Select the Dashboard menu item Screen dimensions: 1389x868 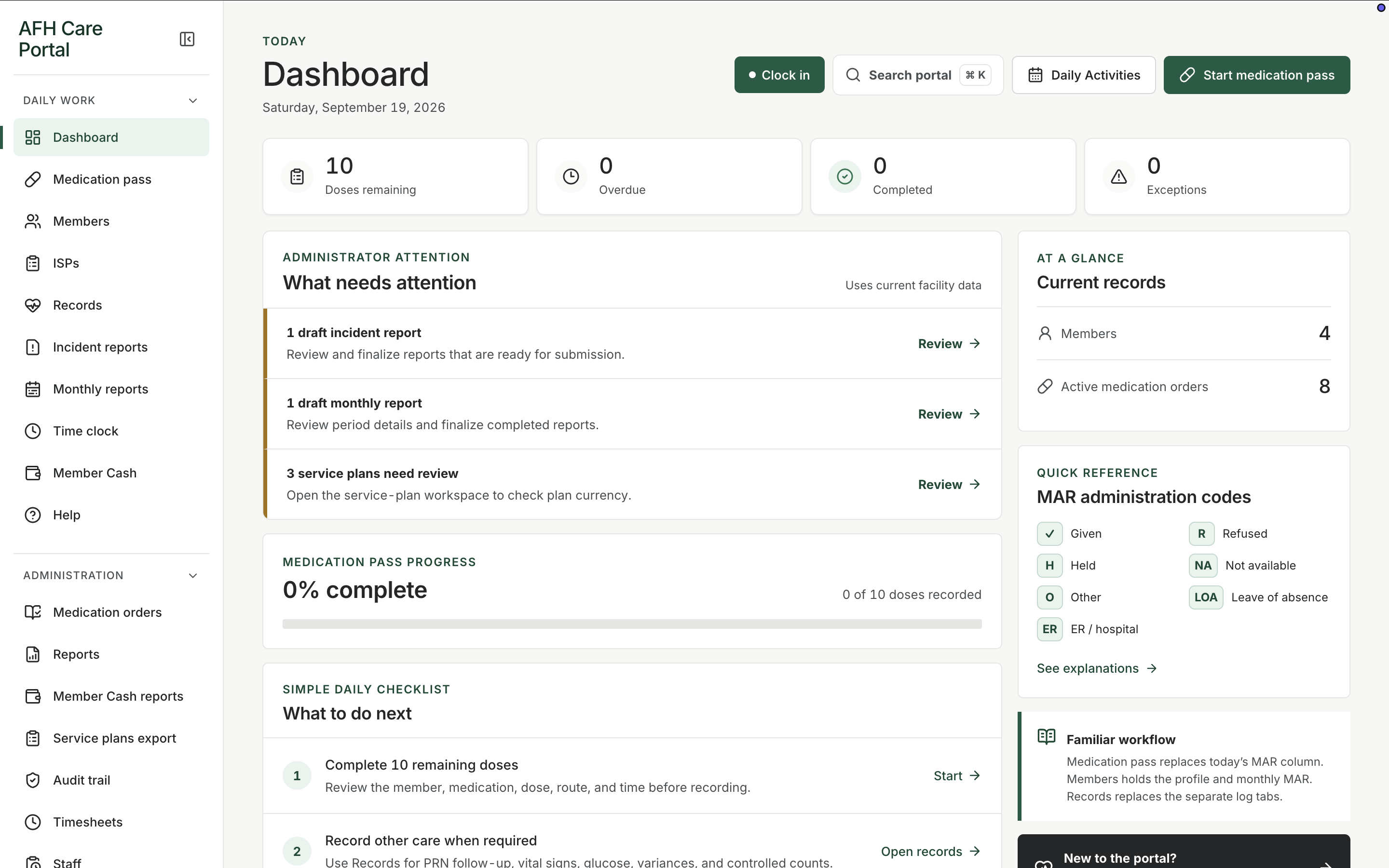[111, 137]
